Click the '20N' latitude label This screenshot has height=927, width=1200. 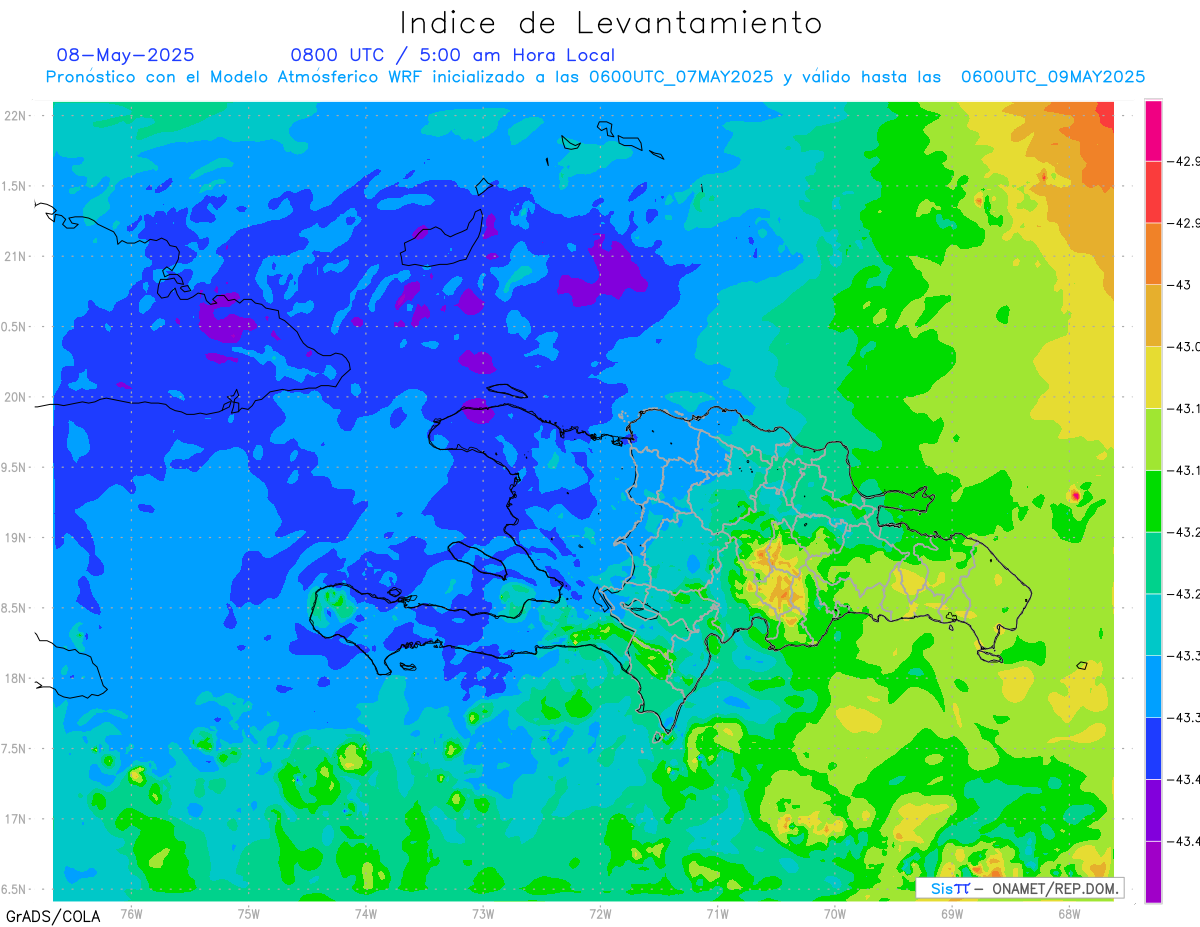tap(16, 397)
